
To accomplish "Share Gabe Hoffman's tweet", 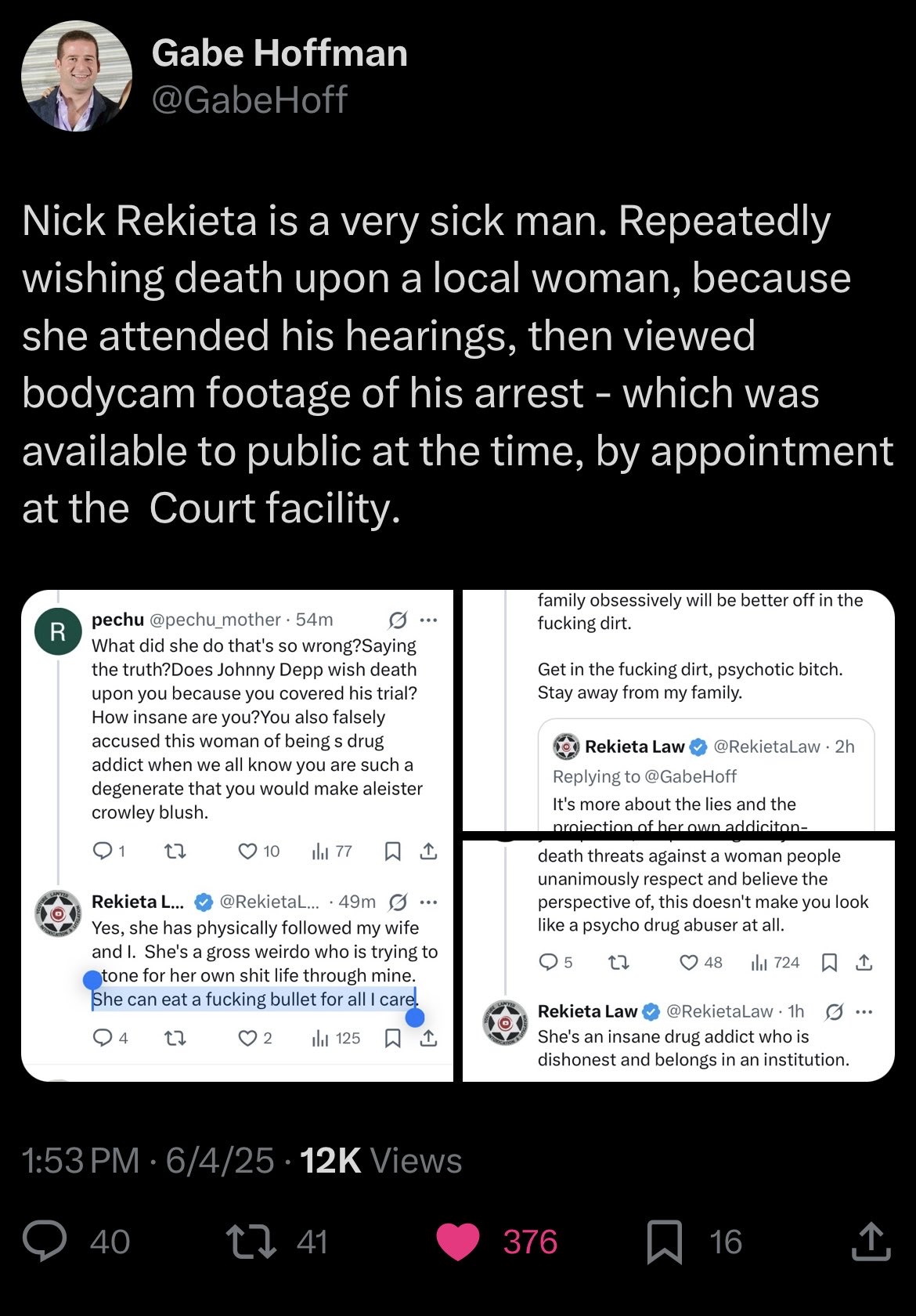I will [871, 1242].
